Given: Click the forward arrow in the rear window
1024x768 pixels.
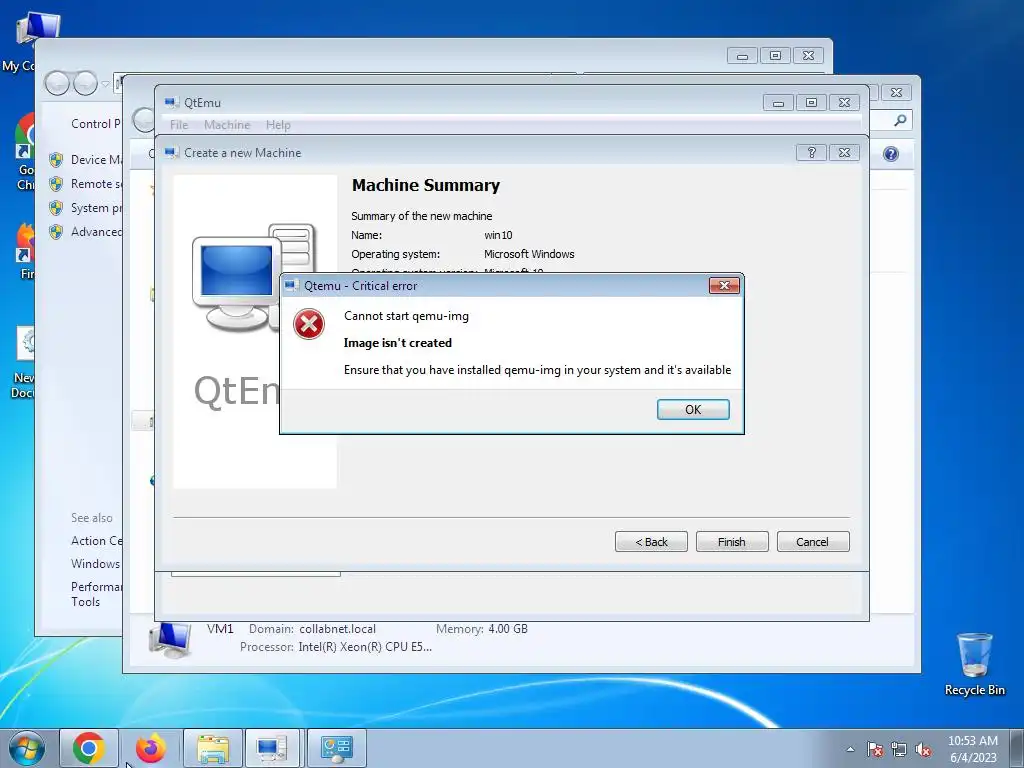Looking at the screenshot, I should click(x=86, y=83).
